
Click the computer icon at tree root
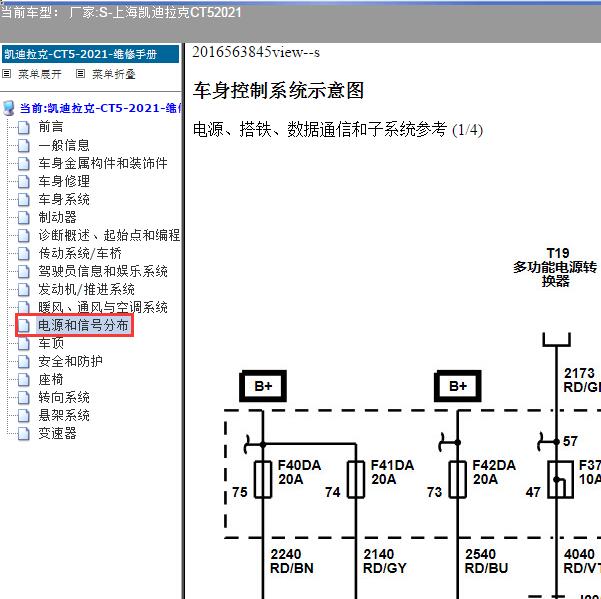coord(8,108)
